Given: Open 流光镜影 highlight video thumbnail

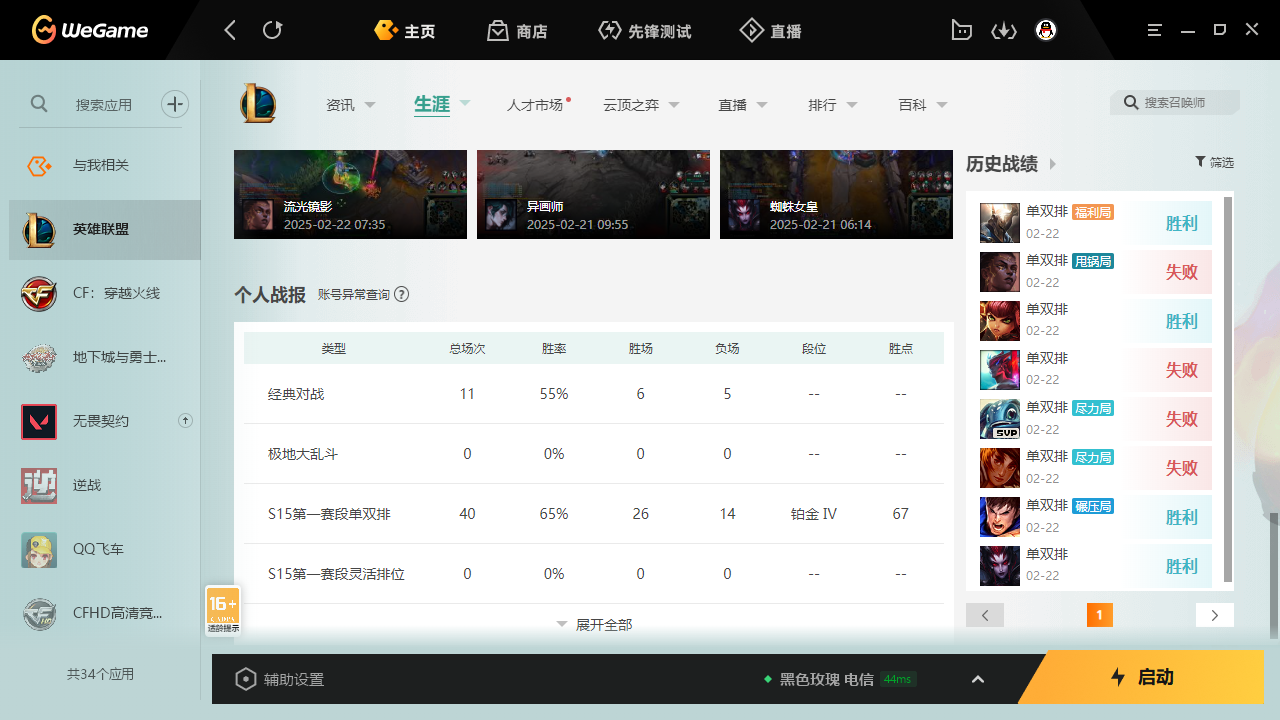Looking at the screenshot, I should click(350, 194).
